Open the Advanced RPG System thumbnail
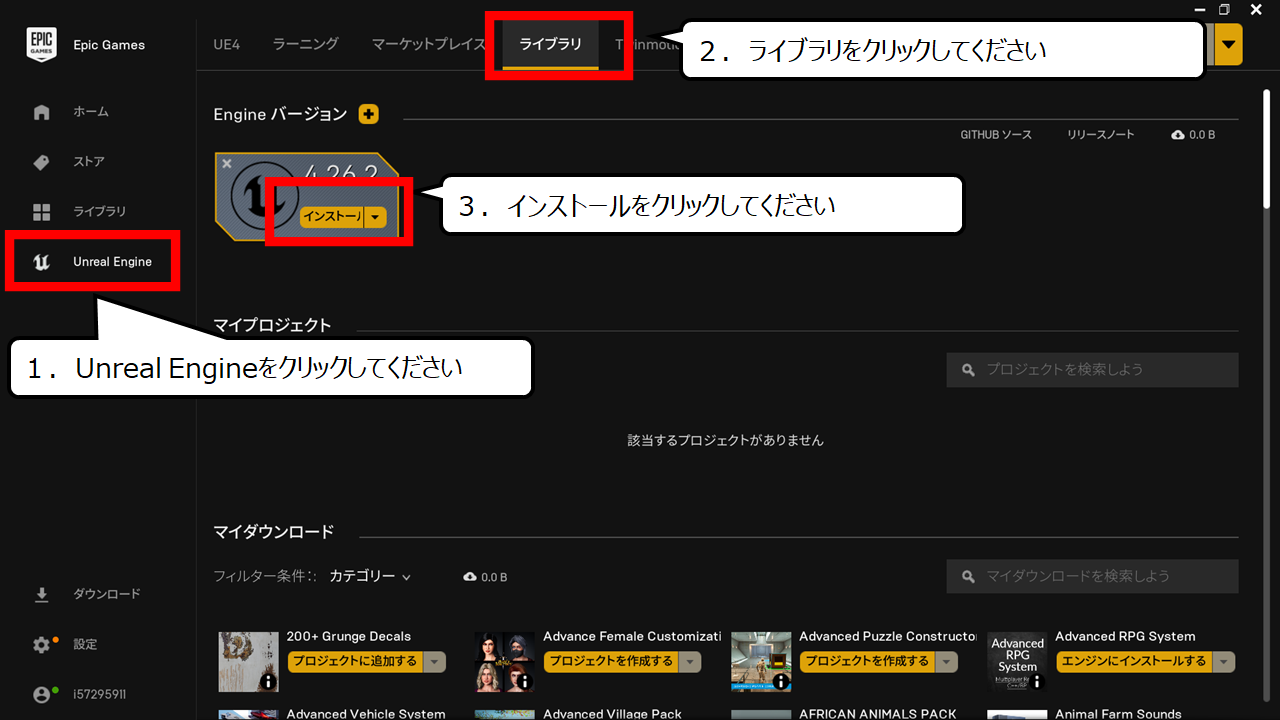 (1017, 662)
